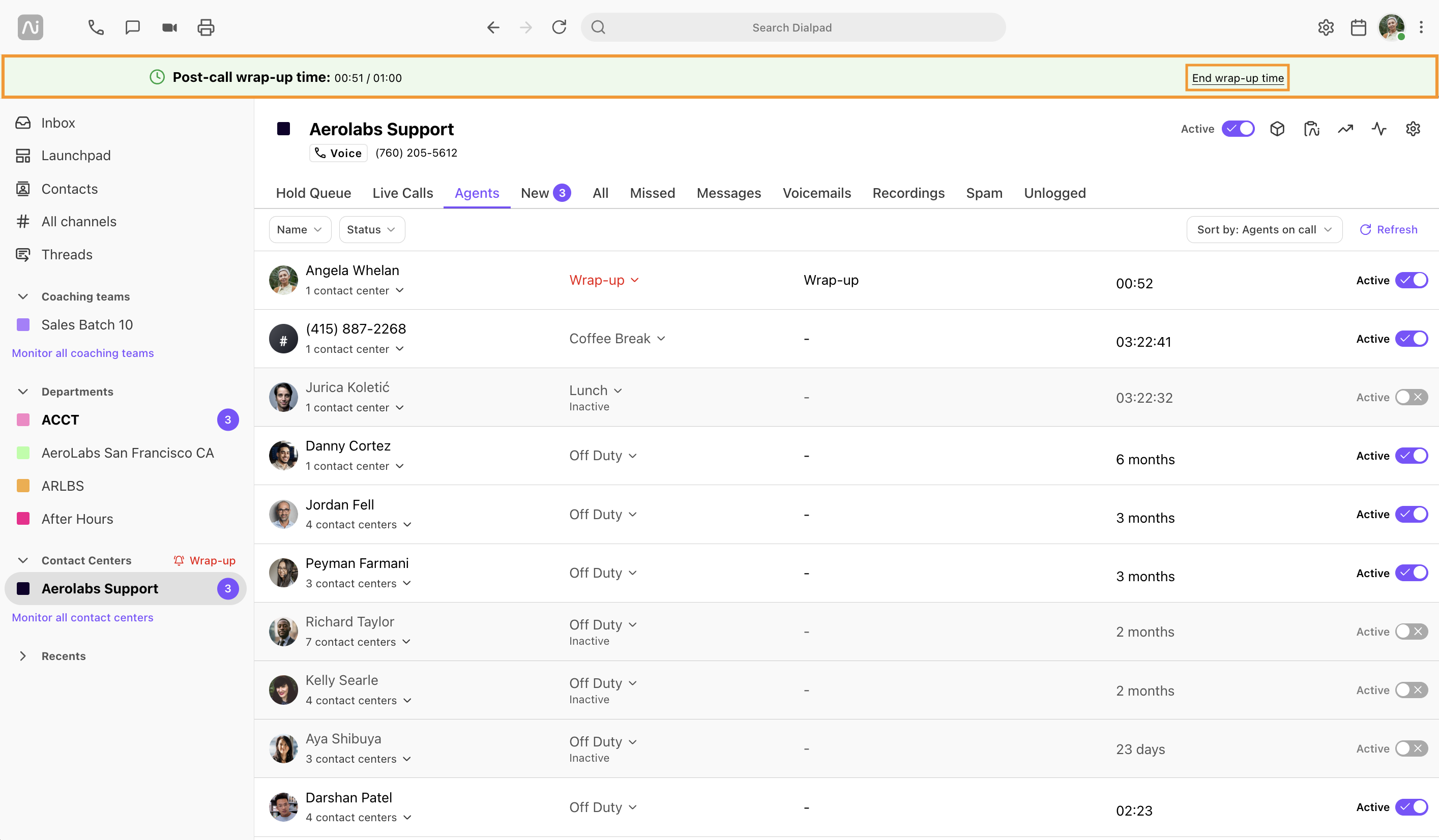1439x840 pixels.
Task: Open Jurica Koletić's Lunch status dropdown
Action: [596, 391]
